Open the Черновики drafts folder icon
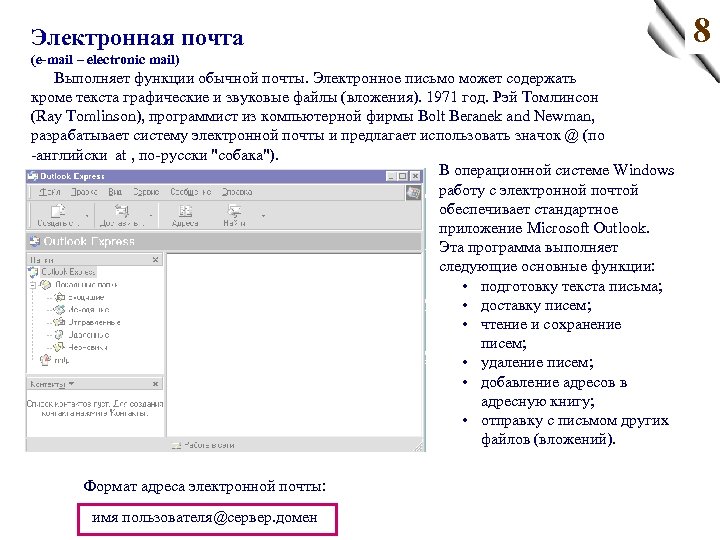 point(59,347)
